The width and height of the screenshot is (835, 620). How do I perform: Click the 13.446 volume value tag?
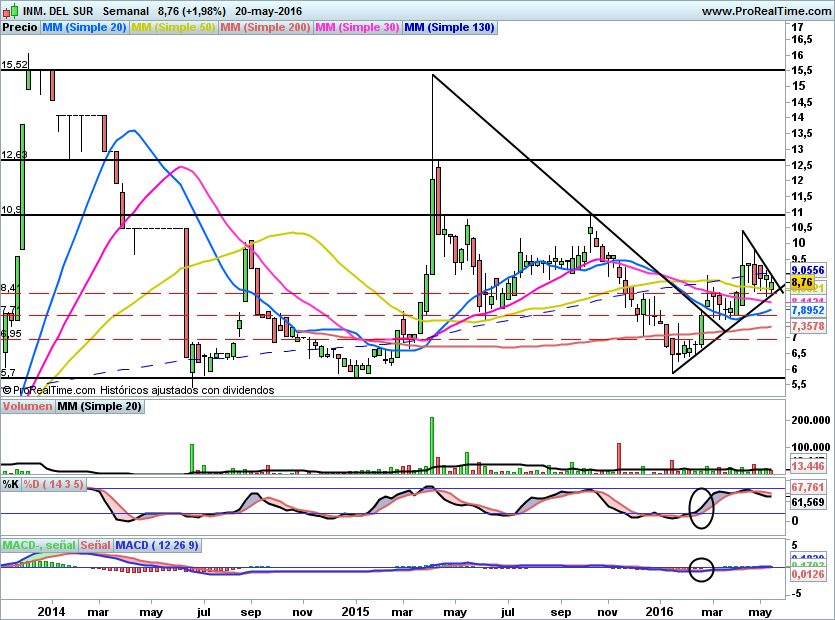pyautogui.click(x=807, y=467)
